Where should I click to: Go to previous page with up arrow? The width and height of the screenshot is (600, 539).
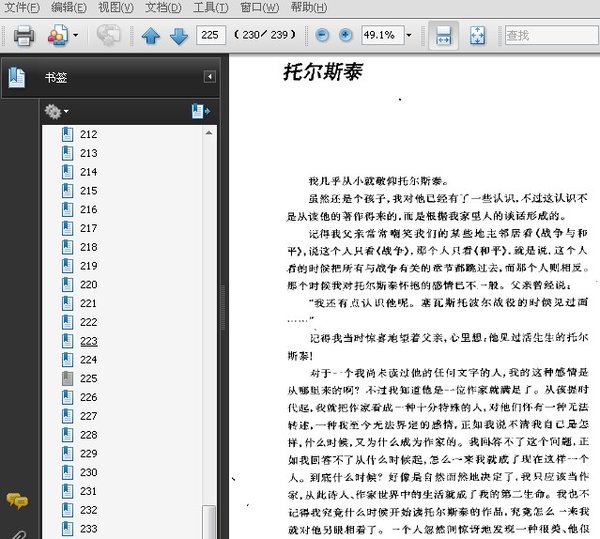pyautogui.click(x=151, y=36)
